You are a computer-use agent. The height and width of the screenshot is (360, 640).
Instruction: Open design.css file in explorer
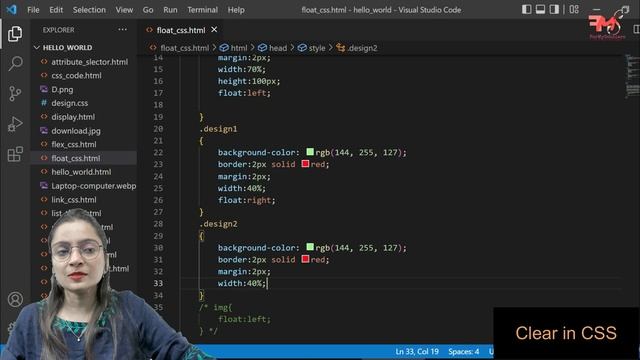coord(69,103)
